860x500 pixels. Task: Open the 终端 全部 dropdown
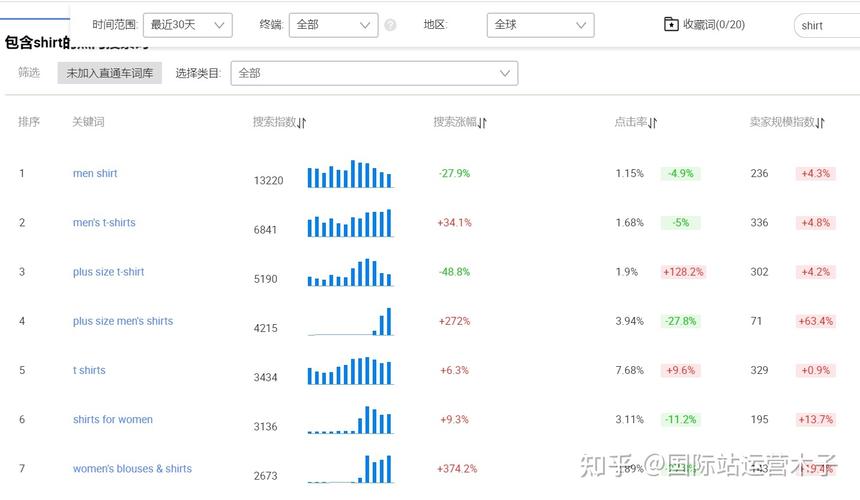[333, 25]
